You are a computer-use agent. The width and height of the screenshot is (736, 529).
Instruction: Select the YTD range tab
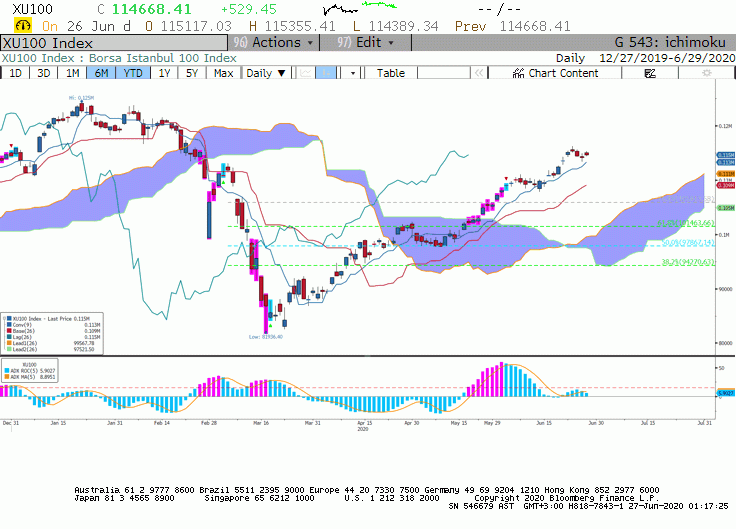[133, 73]
